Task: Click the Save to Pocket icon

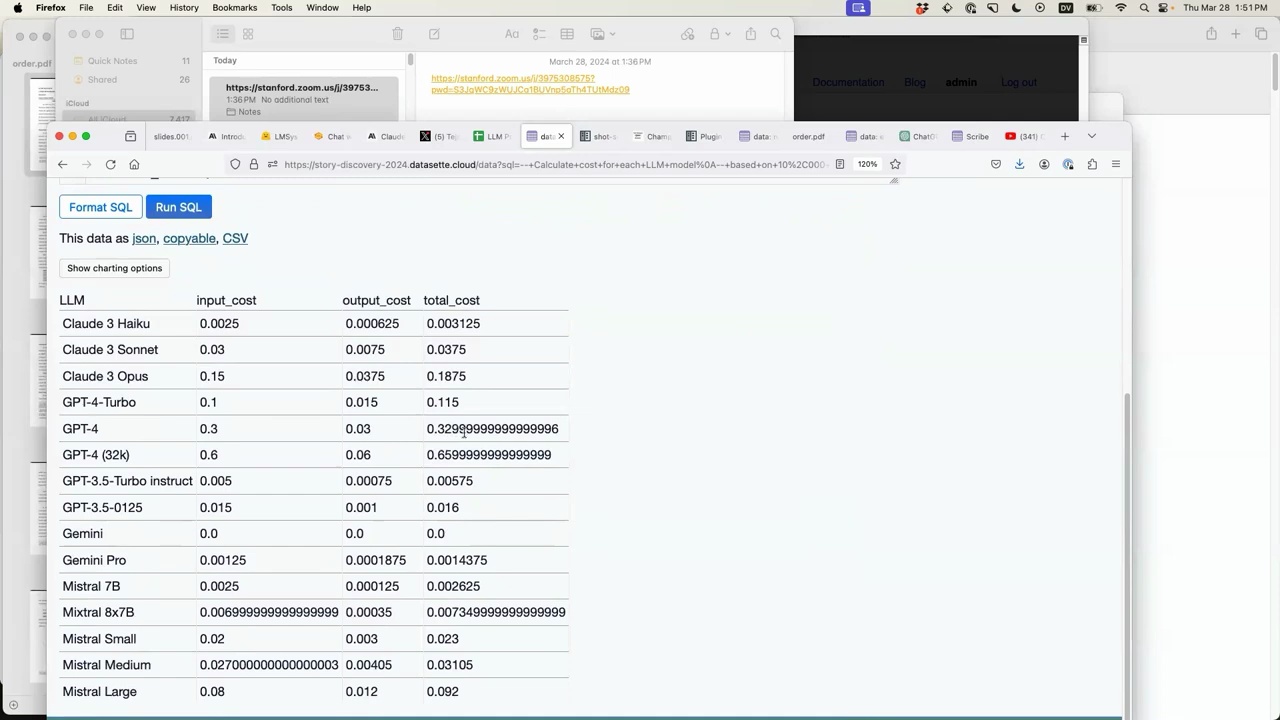Action: (995, 164)
